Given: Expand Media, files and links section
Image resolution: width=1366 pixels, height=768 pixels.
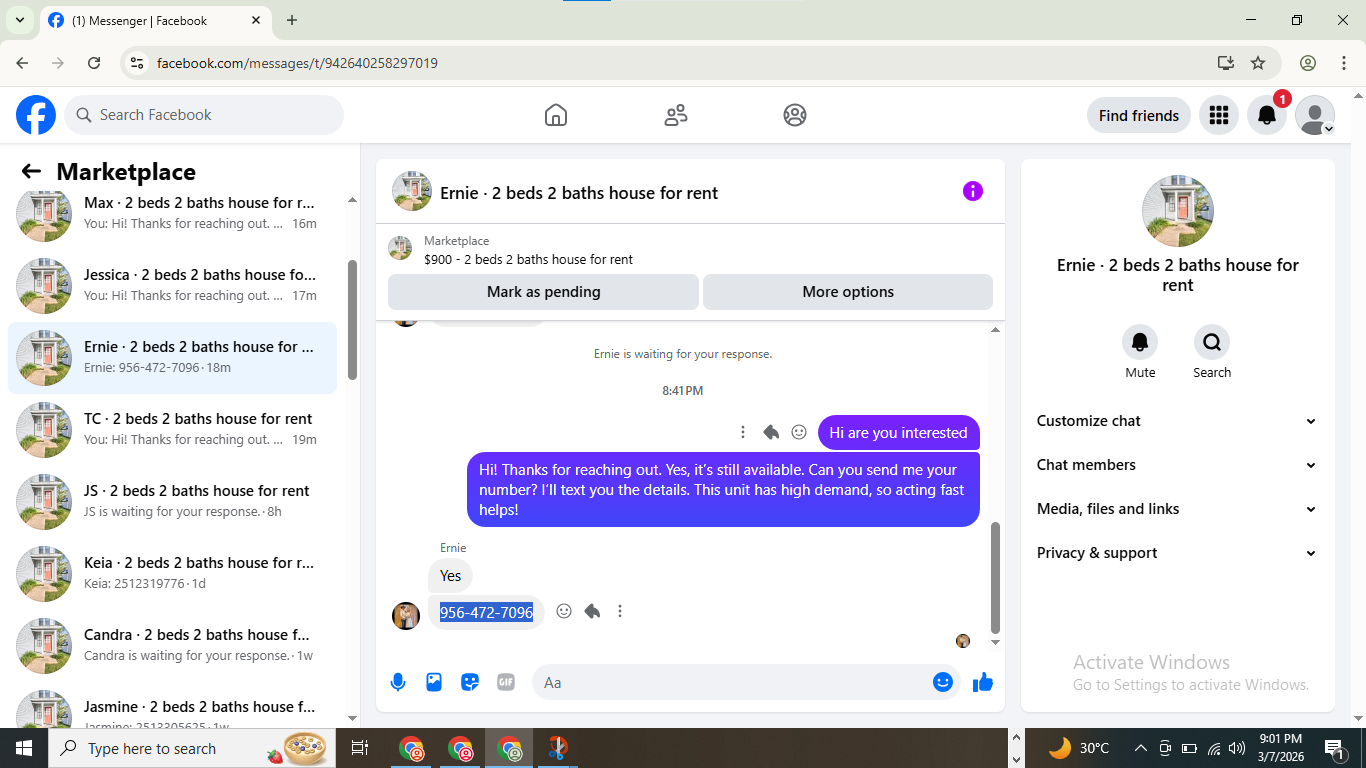Looking at the screenshot, I should tap(1177, 509).
